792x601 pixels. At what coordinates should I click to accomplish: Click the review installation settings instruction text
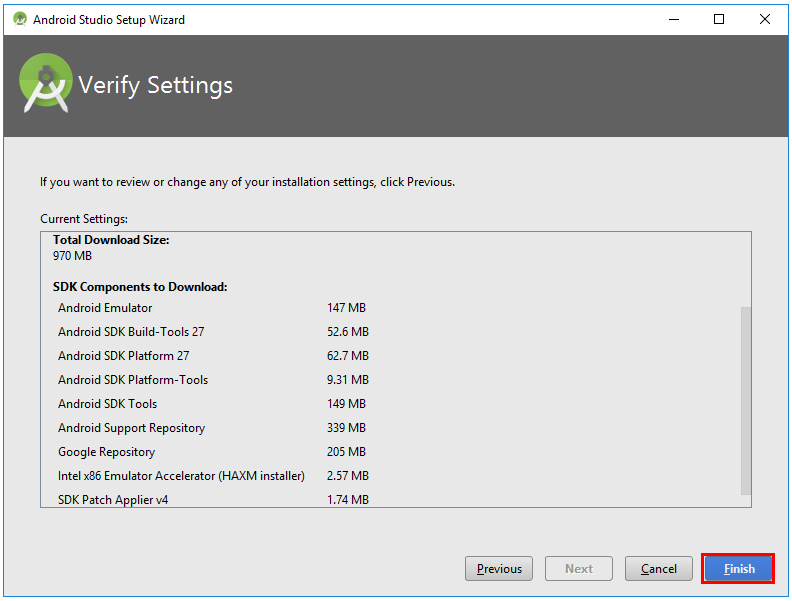248,182
